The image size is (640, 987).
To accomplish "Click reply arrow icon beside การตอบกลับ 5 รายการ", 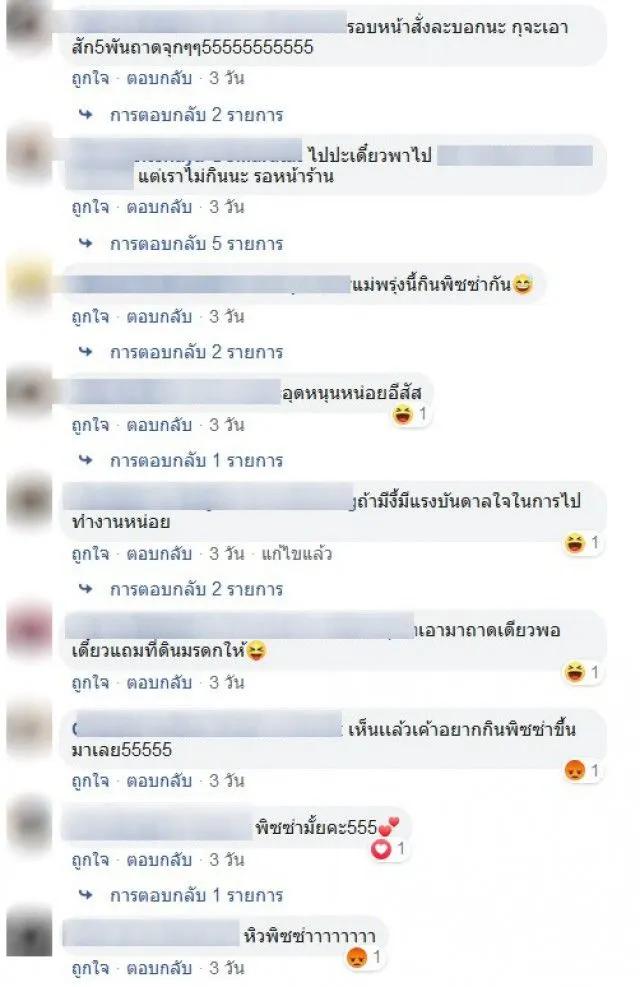I will (86, 243).
